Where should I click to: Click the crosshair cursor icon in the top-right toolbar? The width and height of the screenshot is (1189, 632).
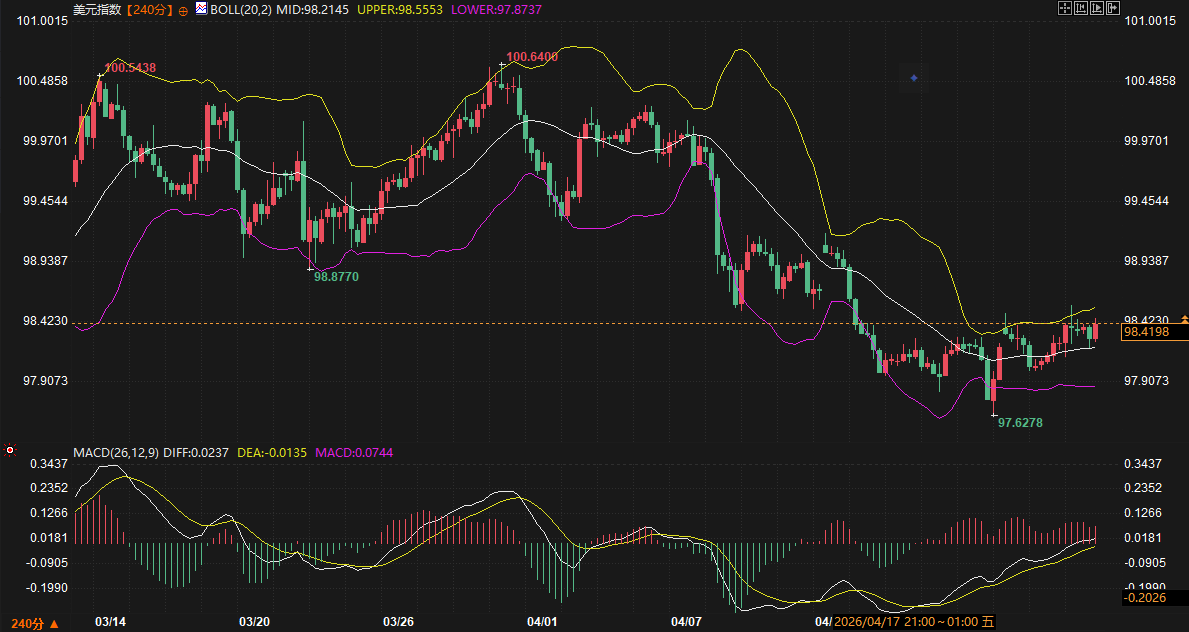click(1063, 8)
